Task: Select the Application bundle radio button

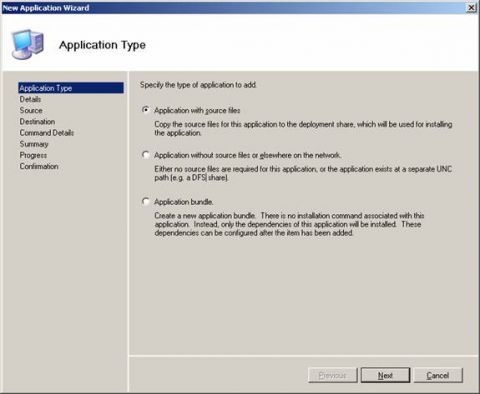Action: 145,201
